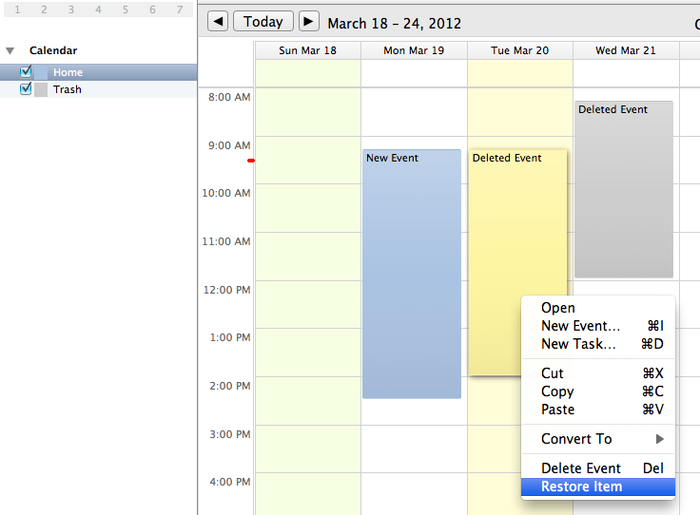Viewport: 700px width, 515px height.
Task: Click the Sun Mar 18 column header
Action: (x=308, y=50)
